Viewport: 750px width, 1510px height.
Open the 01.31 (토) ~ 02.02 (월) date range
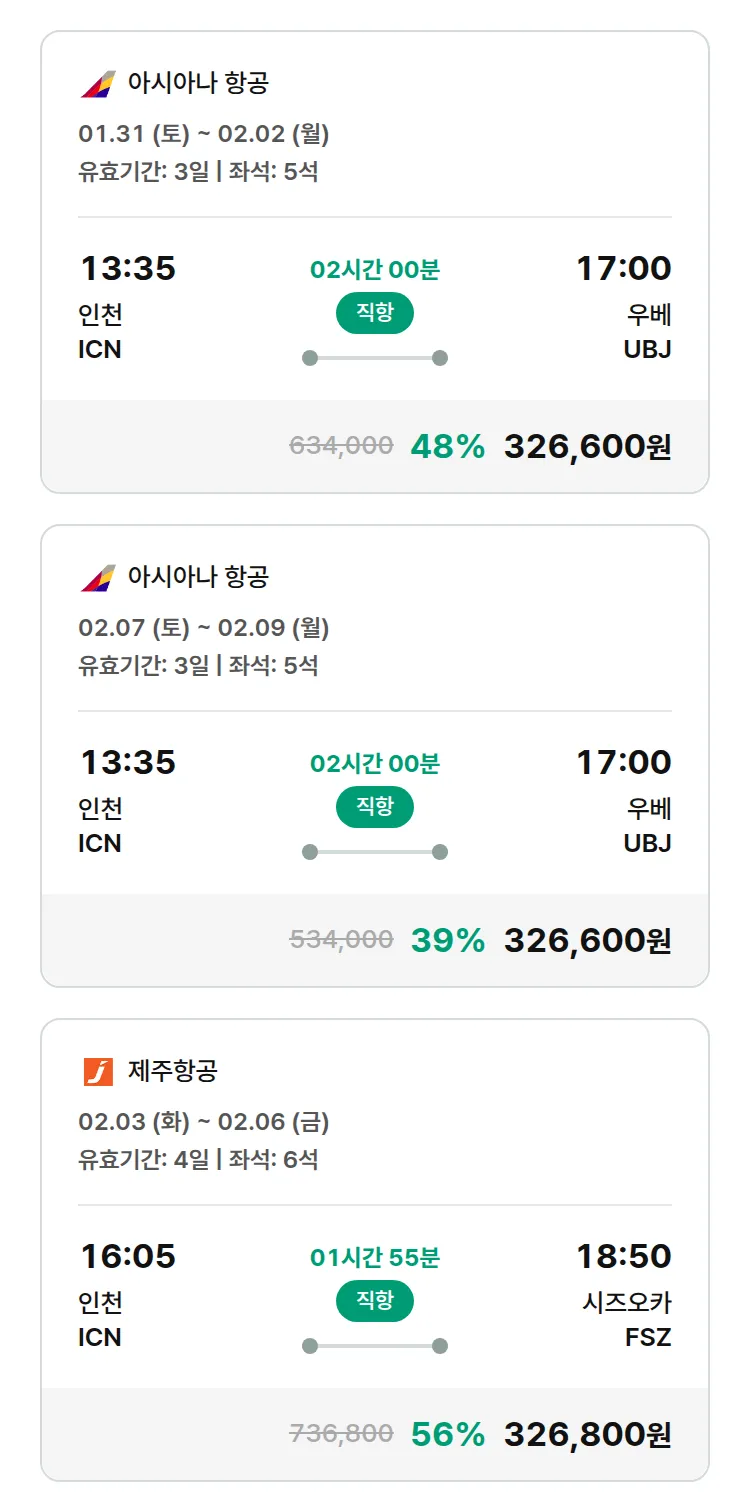coord(204,134)
